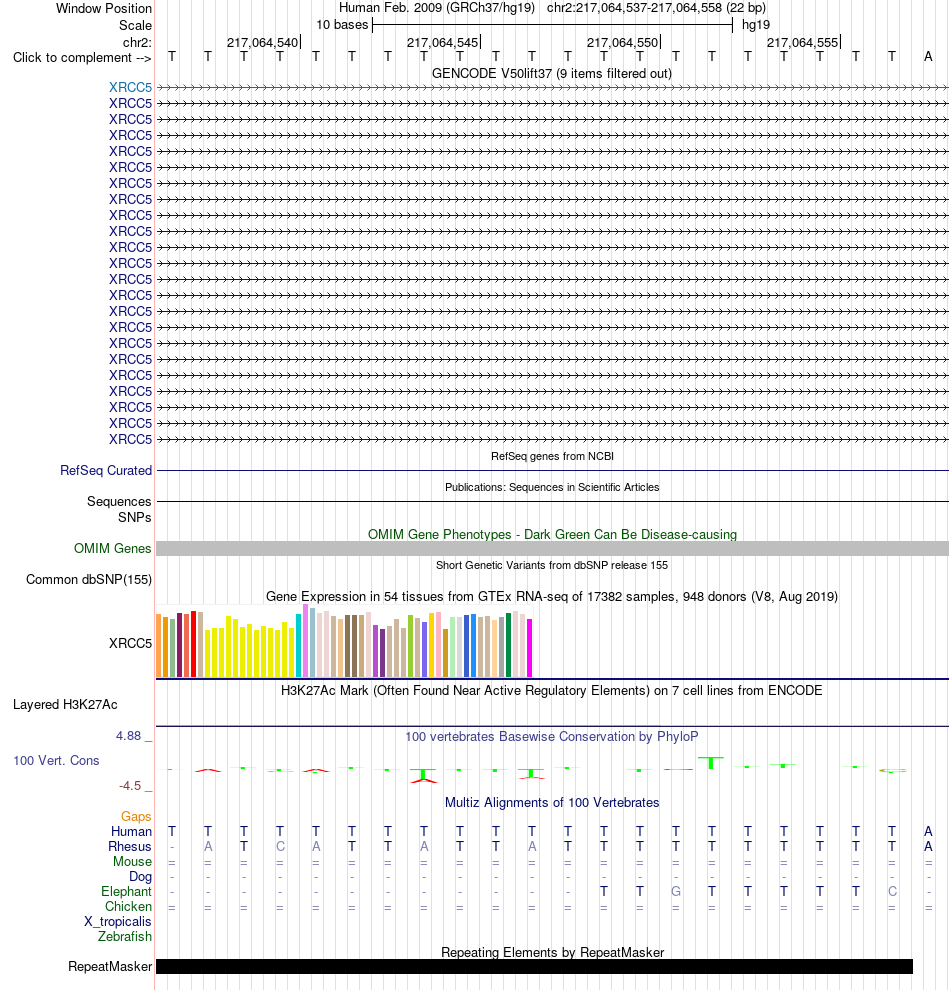Select the Window Position label

(x=104, y=8)
